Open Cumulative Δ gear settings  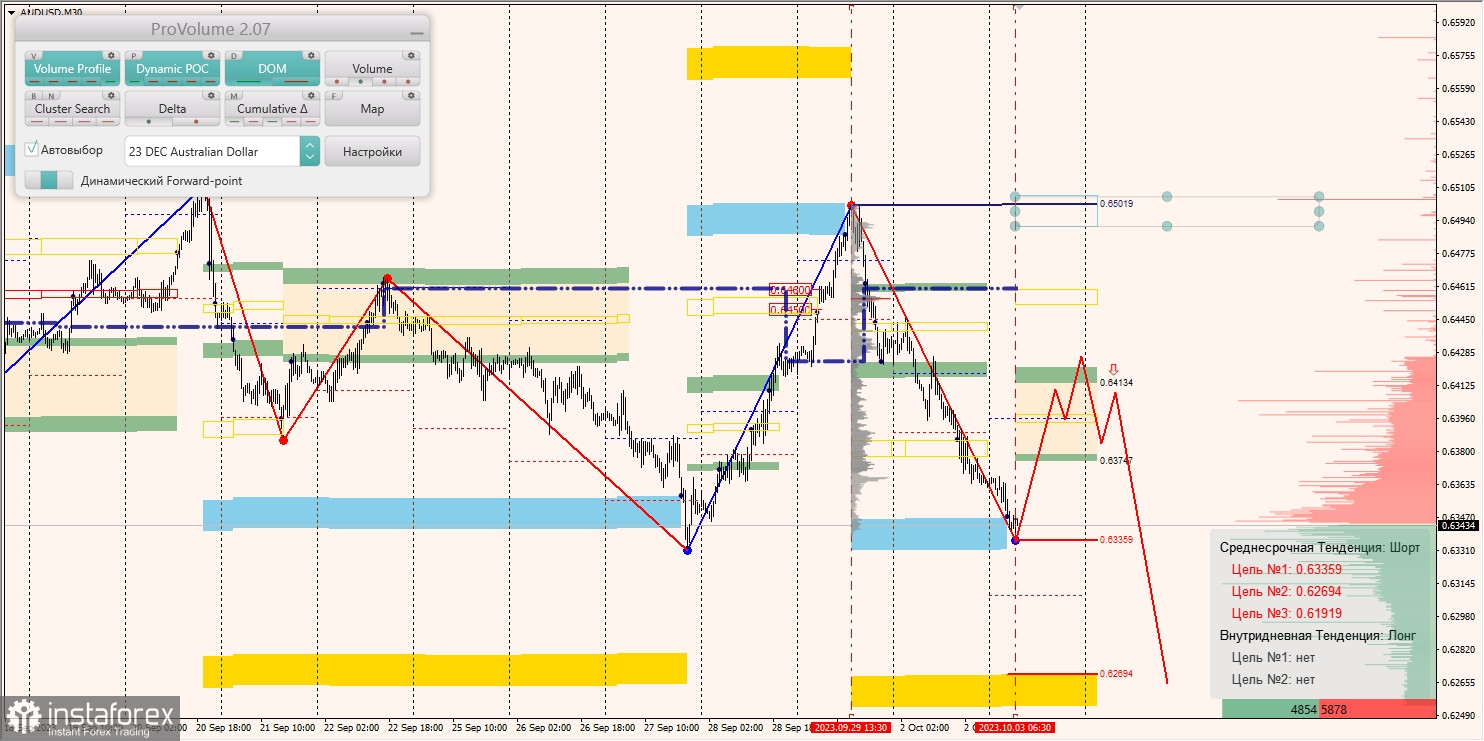pyautogui.click(x=311, y=96)
